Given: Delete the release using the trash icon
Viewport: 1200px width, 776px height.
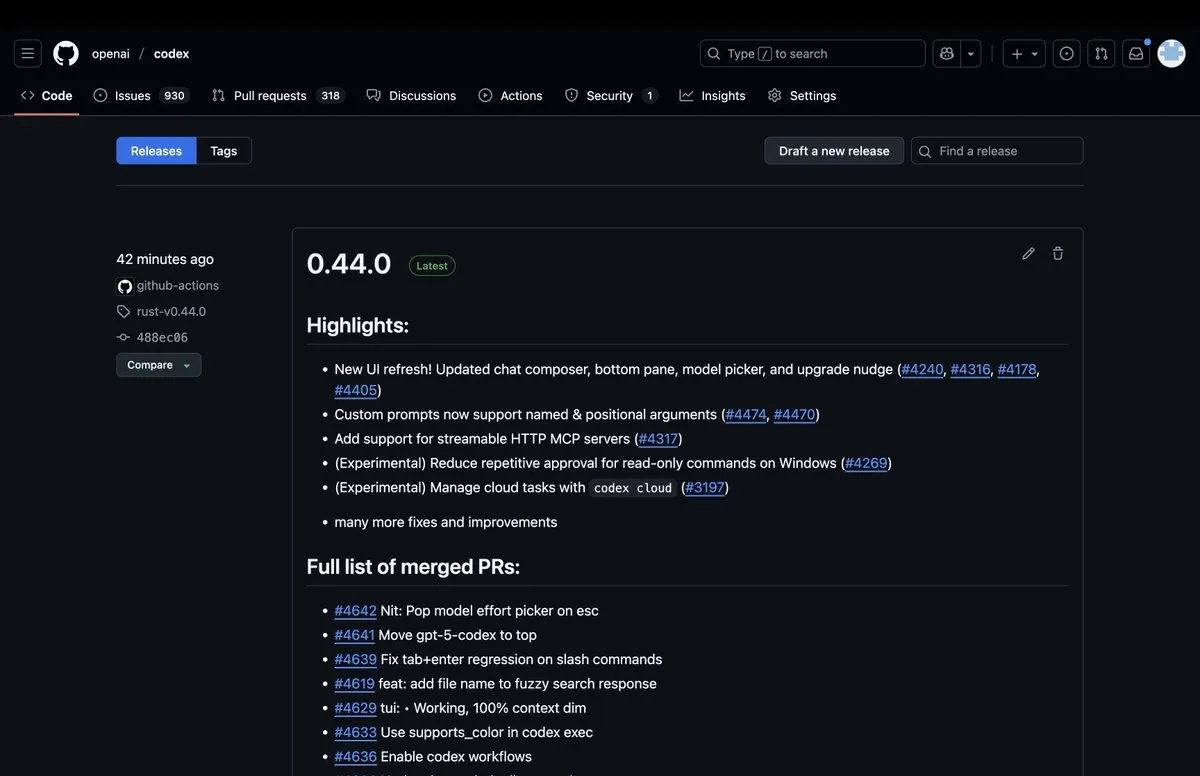Looking at the screenshot, I should point(1057,253).
